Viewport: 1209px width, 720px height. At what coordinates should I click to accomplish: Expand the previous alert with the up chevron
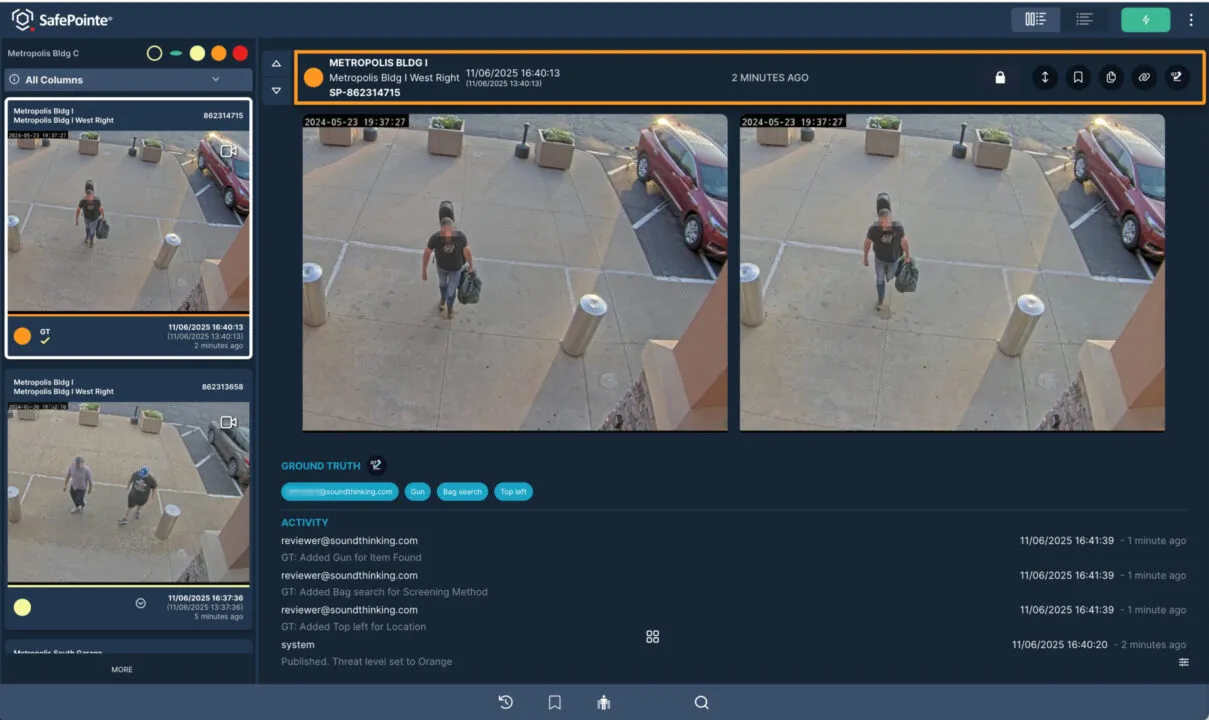point(276,62)
